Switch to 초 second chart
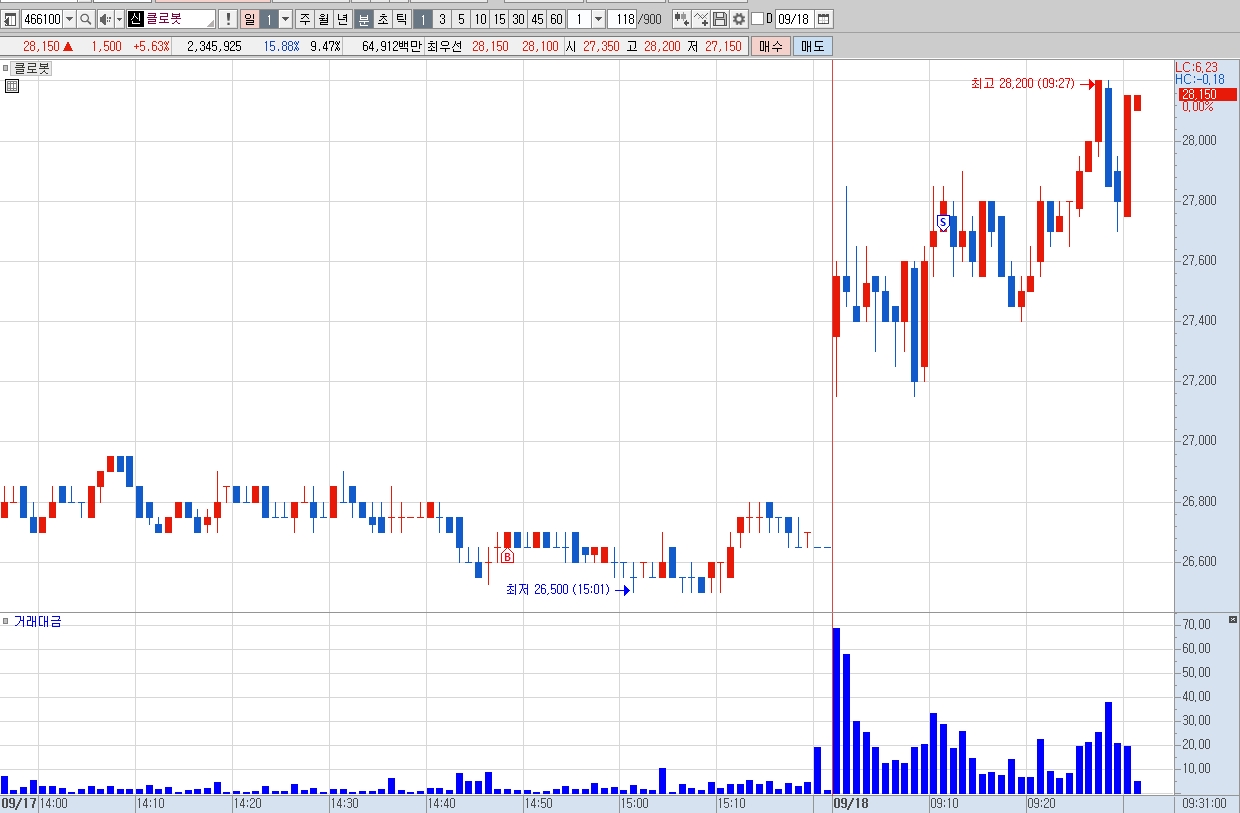 point(383,19)
